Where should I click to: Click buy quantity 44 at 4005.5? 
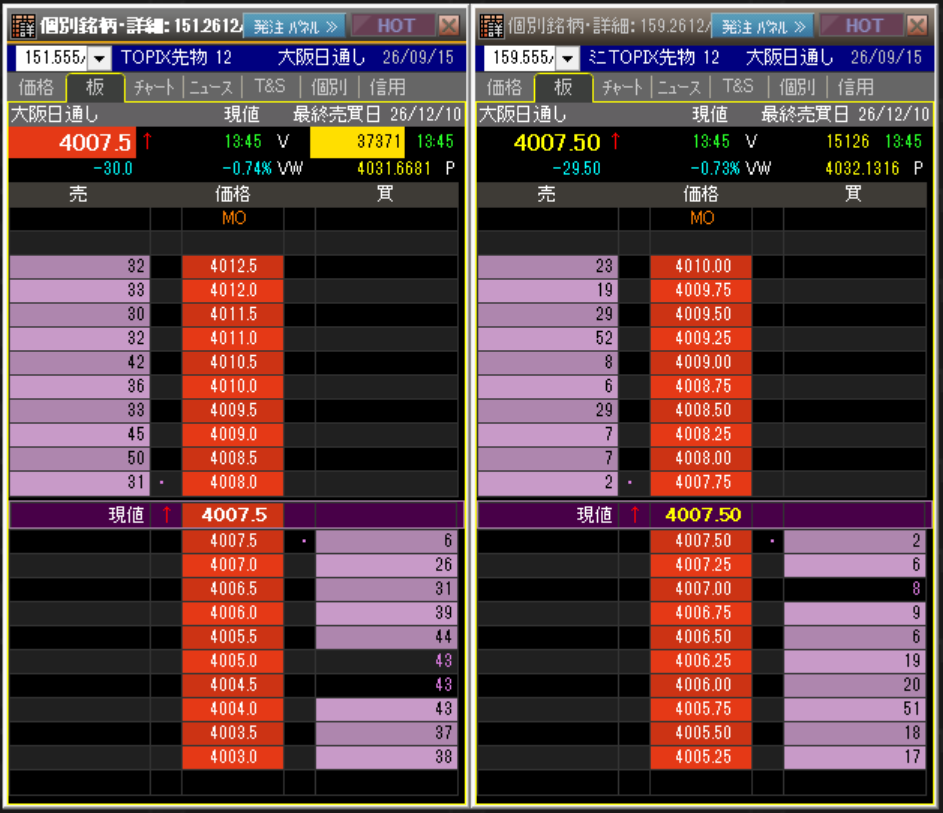pyautogui.click(x=386, y=637)
